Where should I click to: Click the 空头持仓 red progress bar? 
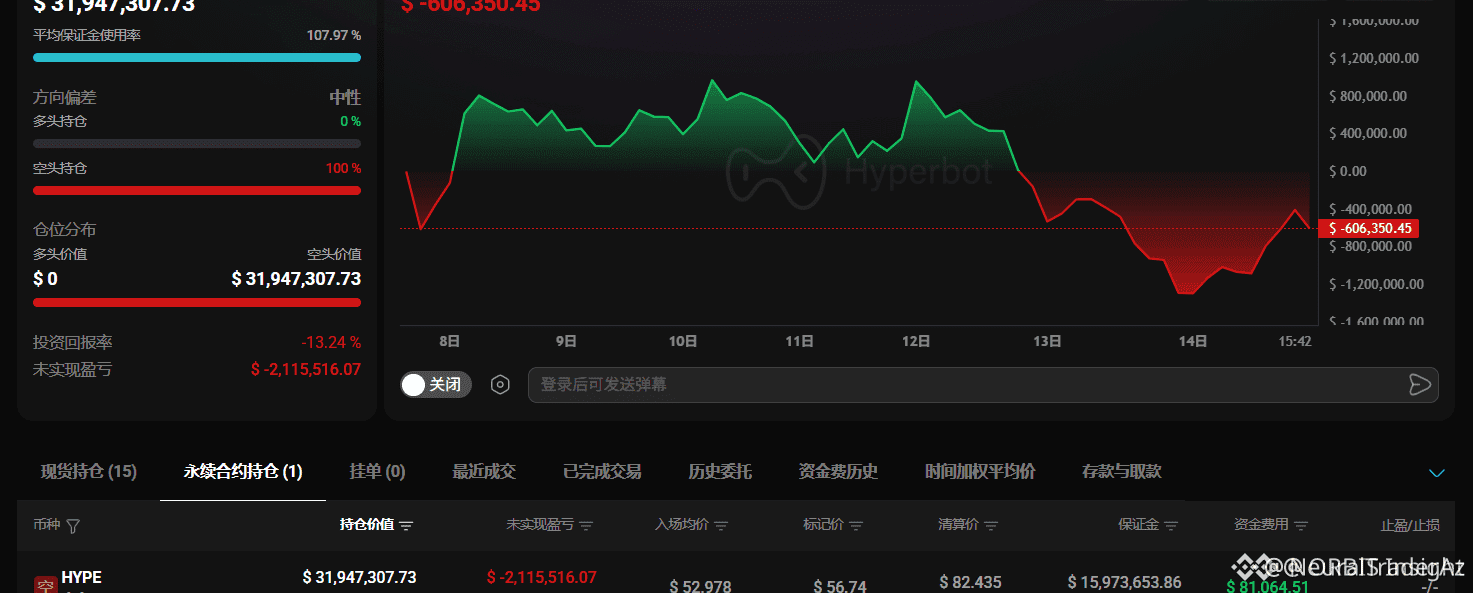pos(197,190)
